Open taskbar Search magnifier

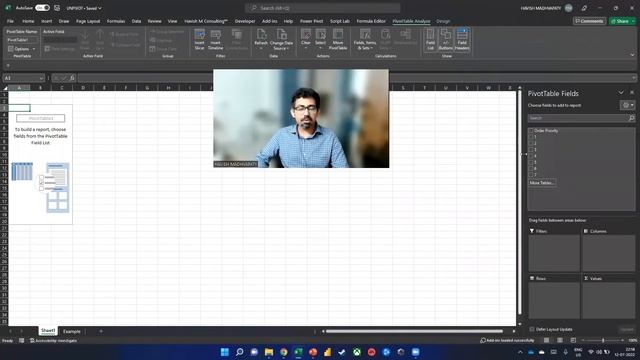pyautogui.click(x=240, y=352)
